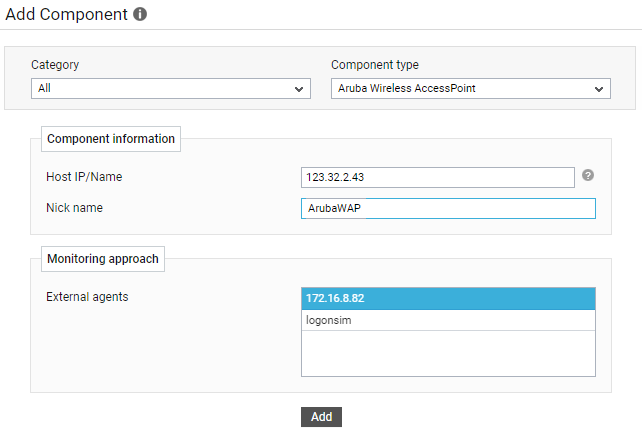Click the Monitoring approach section heading
This screenshot has width=642, height=435.
click(103, 259)
